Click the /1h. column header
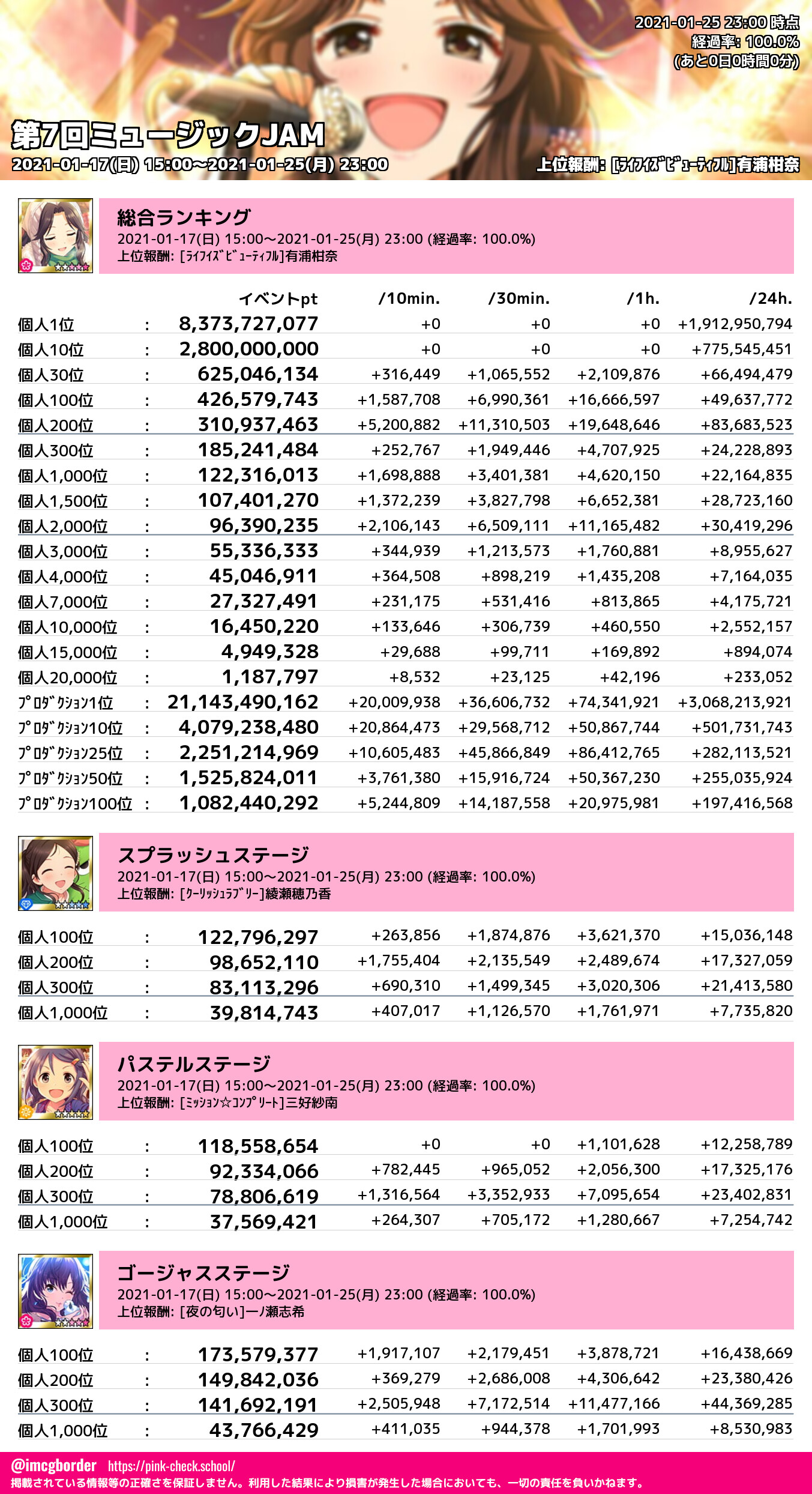Screen dimensions: 812x1494 pyautogui.click(x=643, y=298)
